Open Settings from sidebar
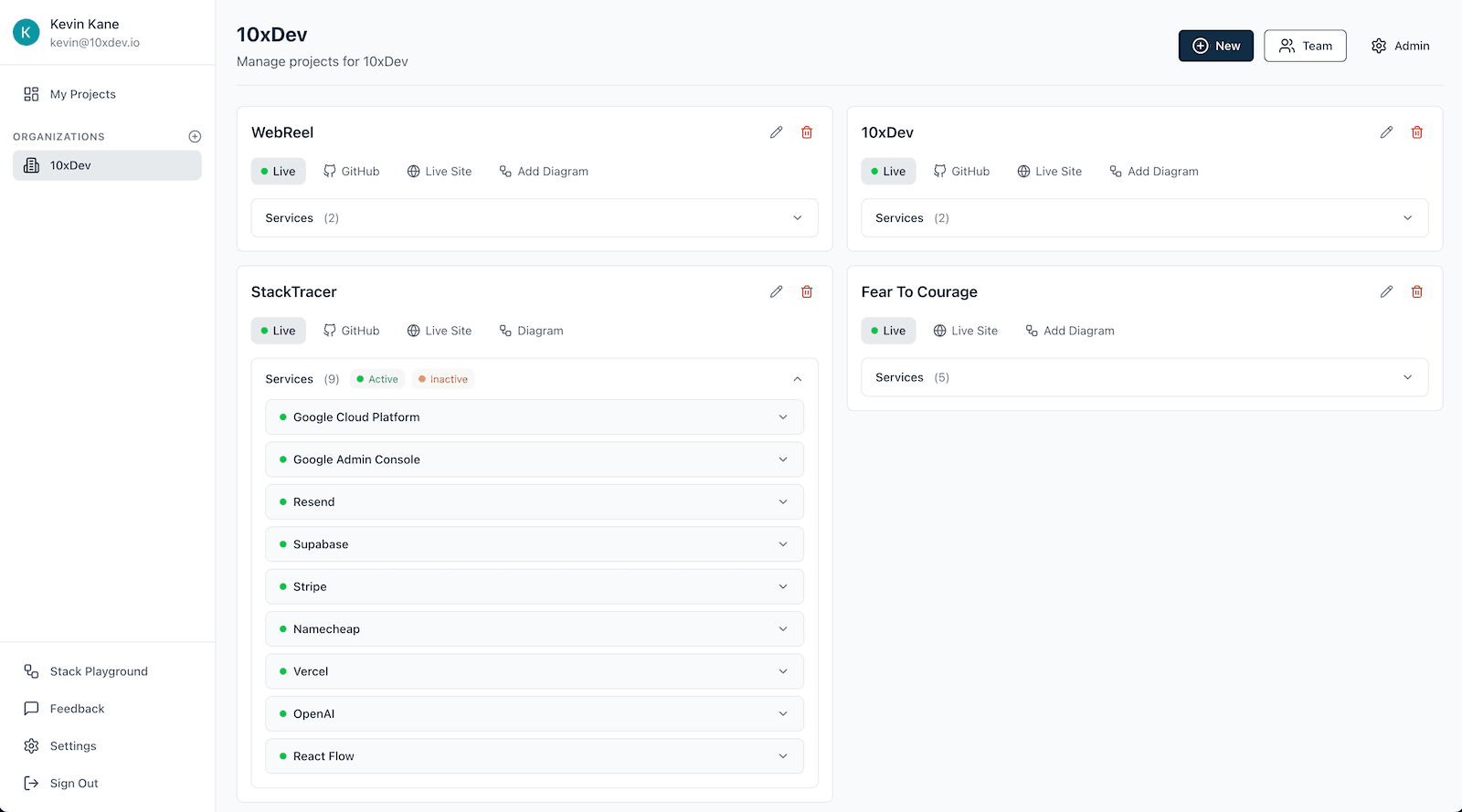Screen dimensions: 1462x812 pos(107,746)
